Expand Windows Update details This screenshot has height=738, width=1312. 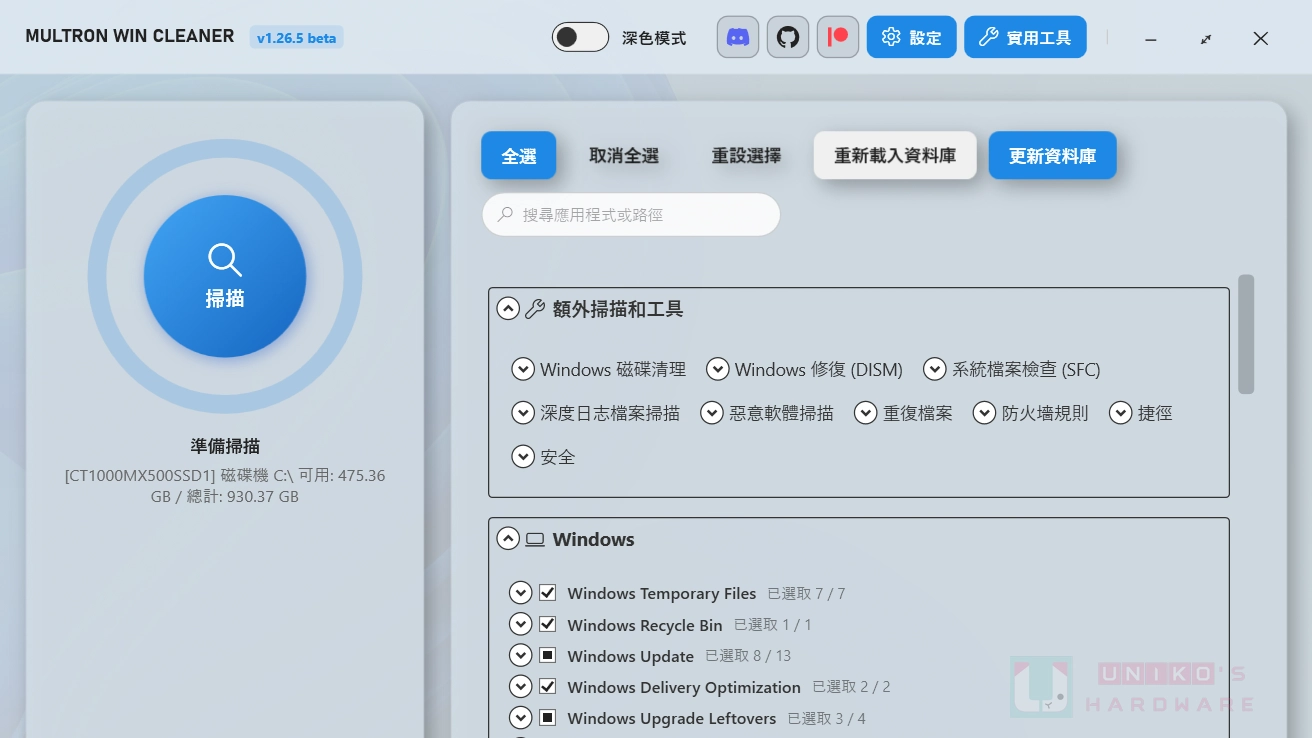[x=520, y=656]
